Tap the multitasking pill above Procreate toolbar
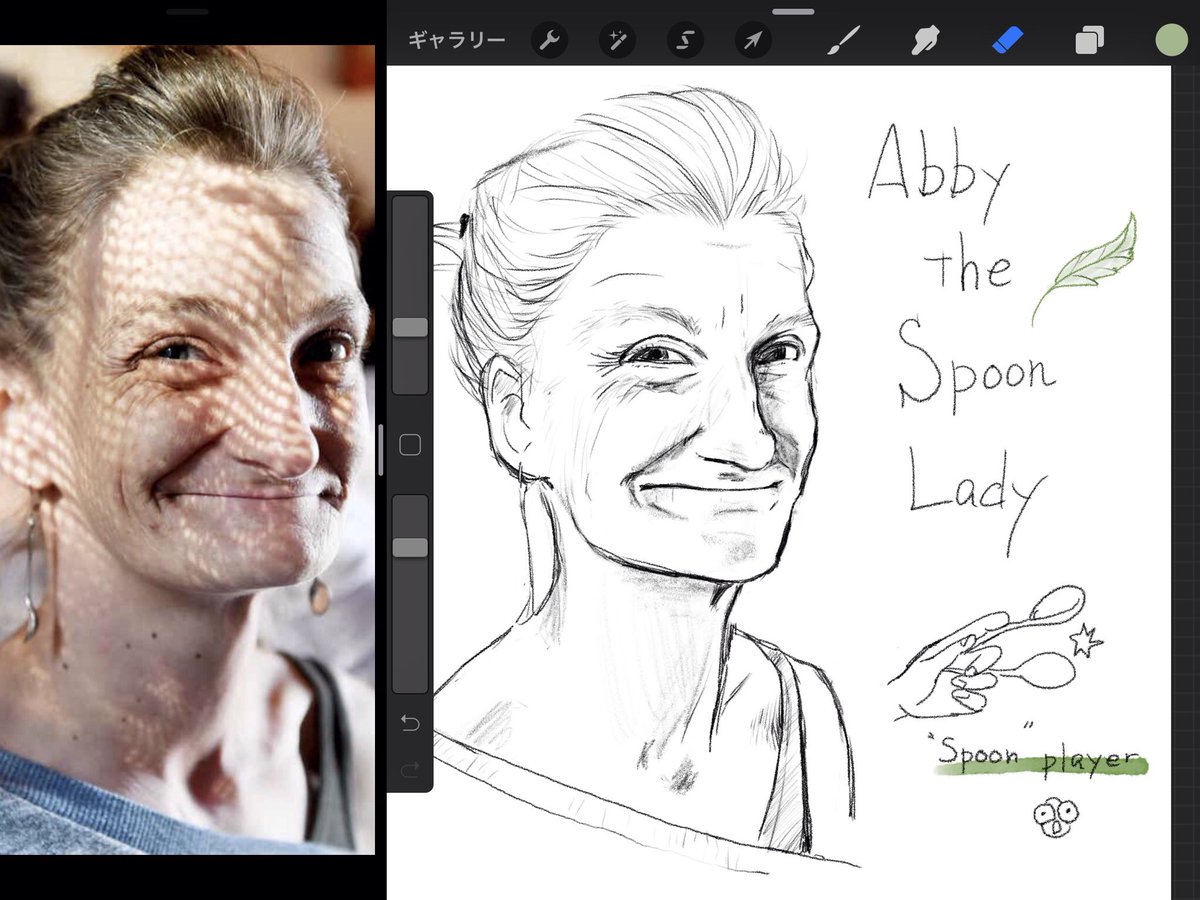Image resolution: width=1200 pixels, height=900 pixels. click(793, 11)
